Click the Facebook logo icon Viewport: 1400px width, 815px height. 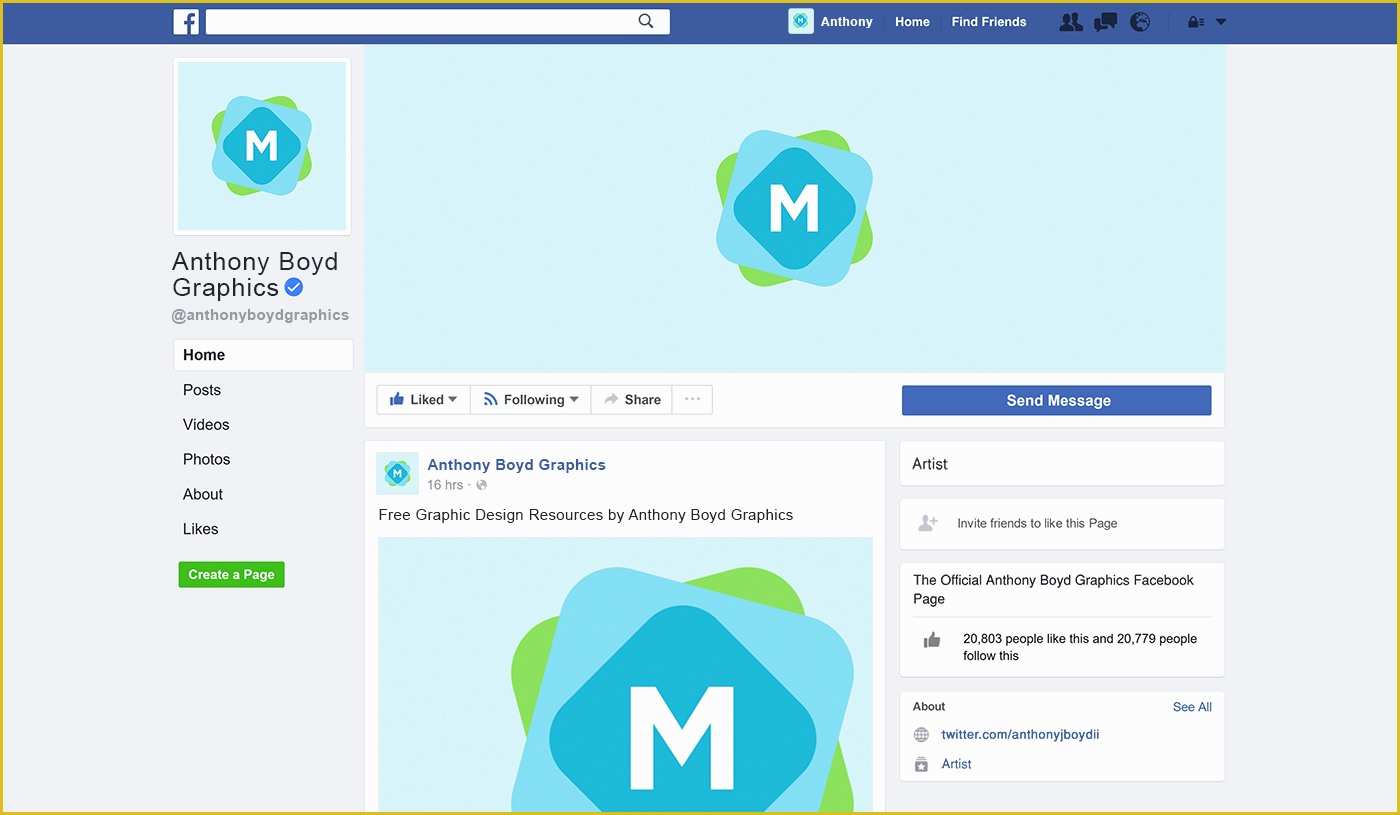point(186,22)
